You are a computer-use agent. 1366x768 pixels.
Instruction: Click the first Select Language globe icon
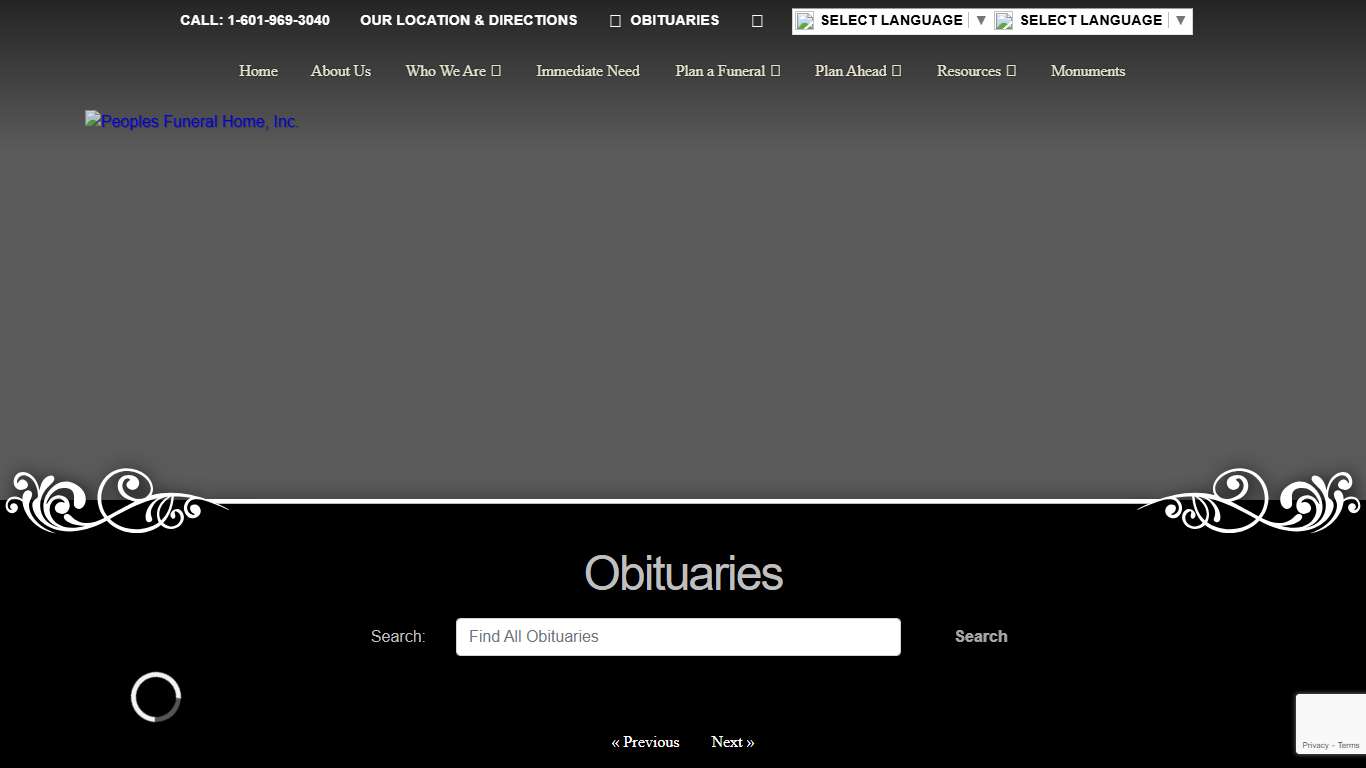[x=806, y=20]
